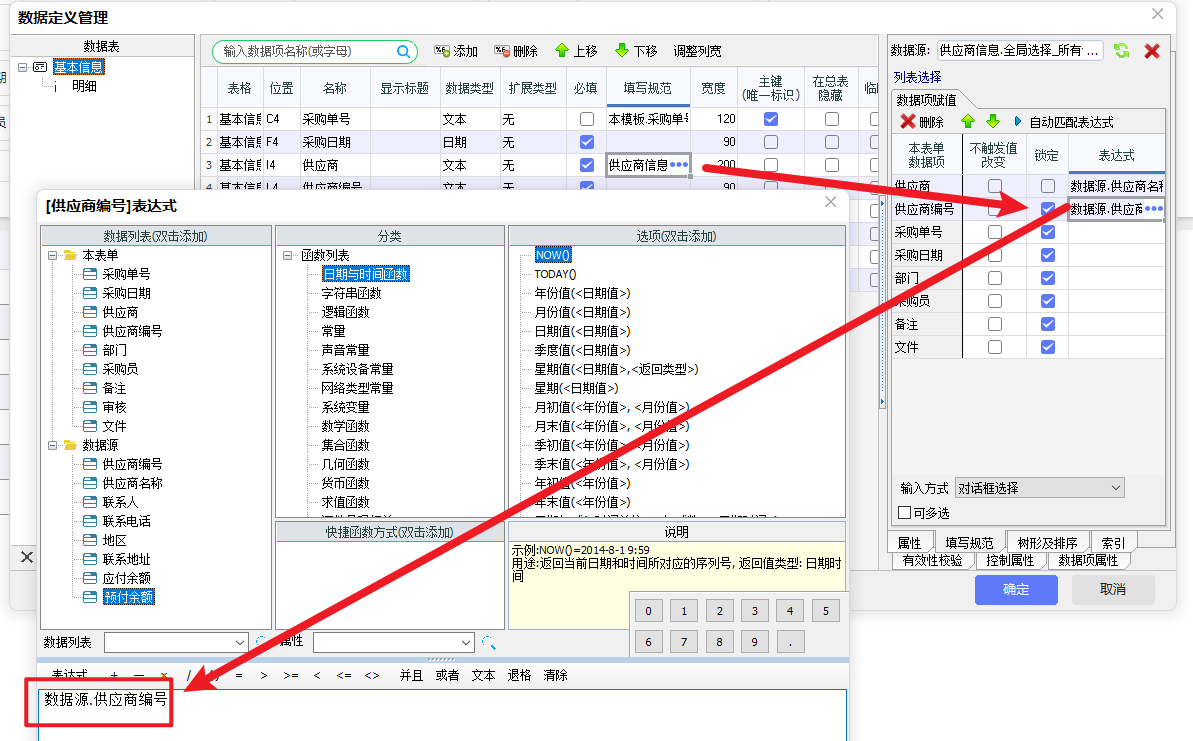The image size is (1193, 741).
Task: Select 联系电话 under 数据源 tree
Action: click(x=126, y=521)
